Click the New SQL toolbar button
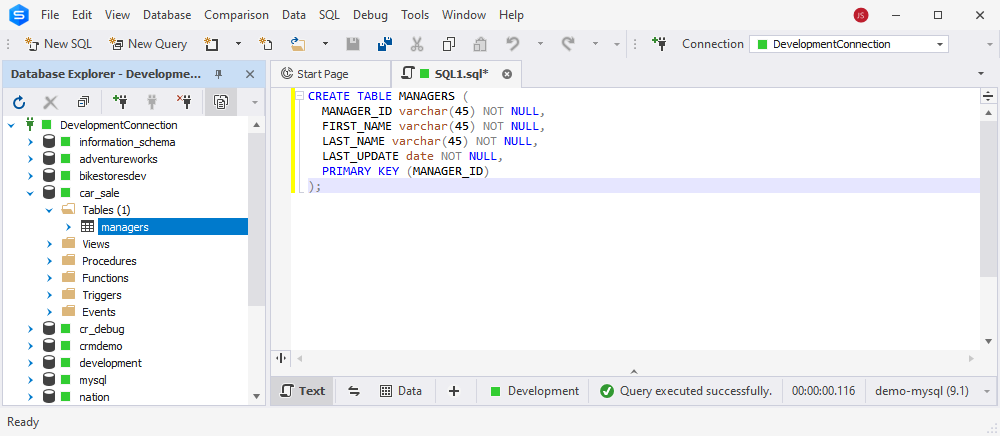This screenshot has height=436, width=1000. pyautogui.click(x=58, y=44)
